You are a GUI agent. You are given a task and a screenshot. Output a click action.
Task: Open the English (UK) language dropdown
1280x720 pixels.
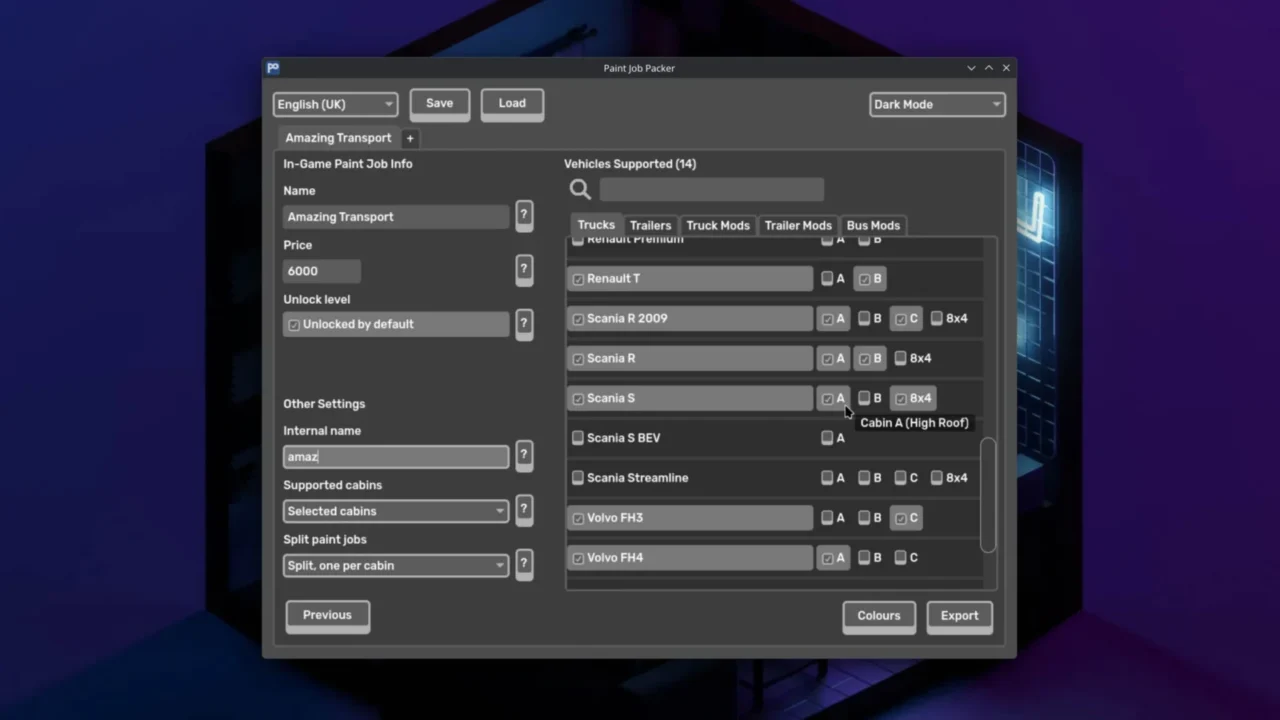click(335, 104)
